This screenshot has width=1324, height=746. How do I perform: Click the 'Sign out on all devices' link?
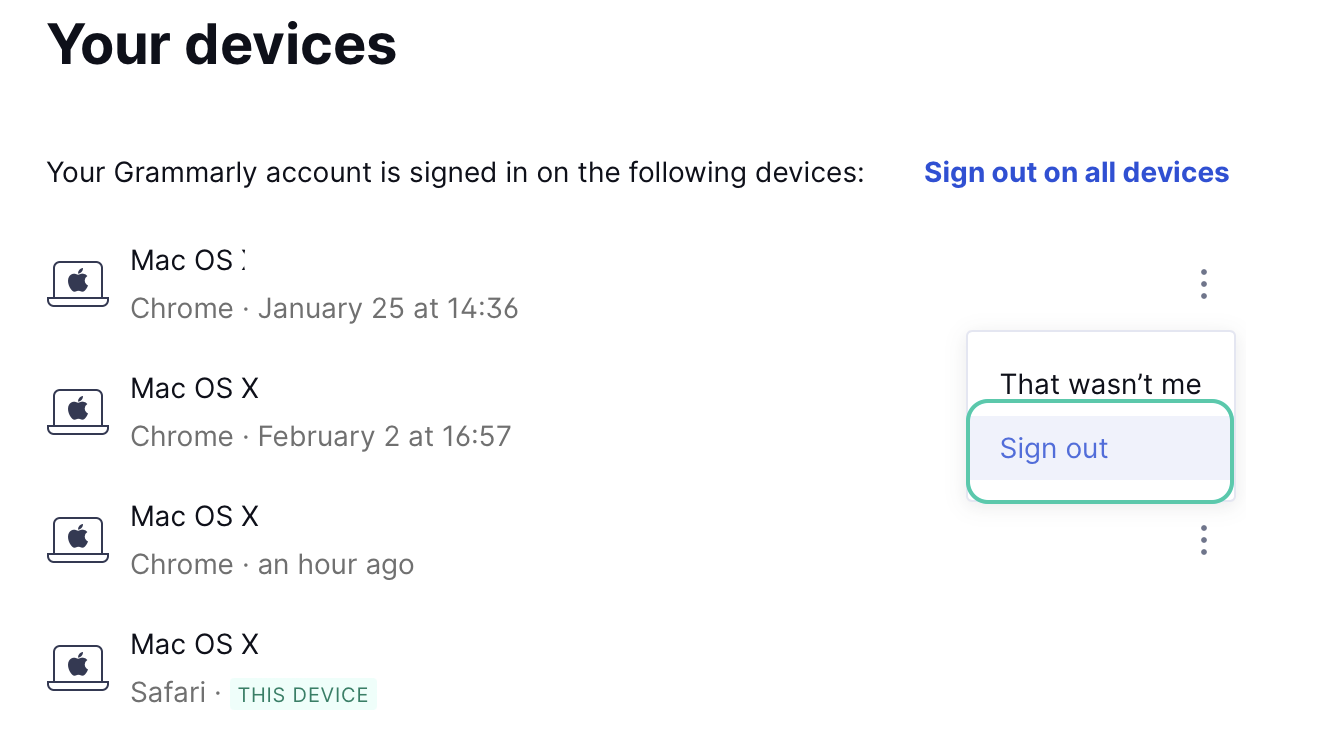1076,172
